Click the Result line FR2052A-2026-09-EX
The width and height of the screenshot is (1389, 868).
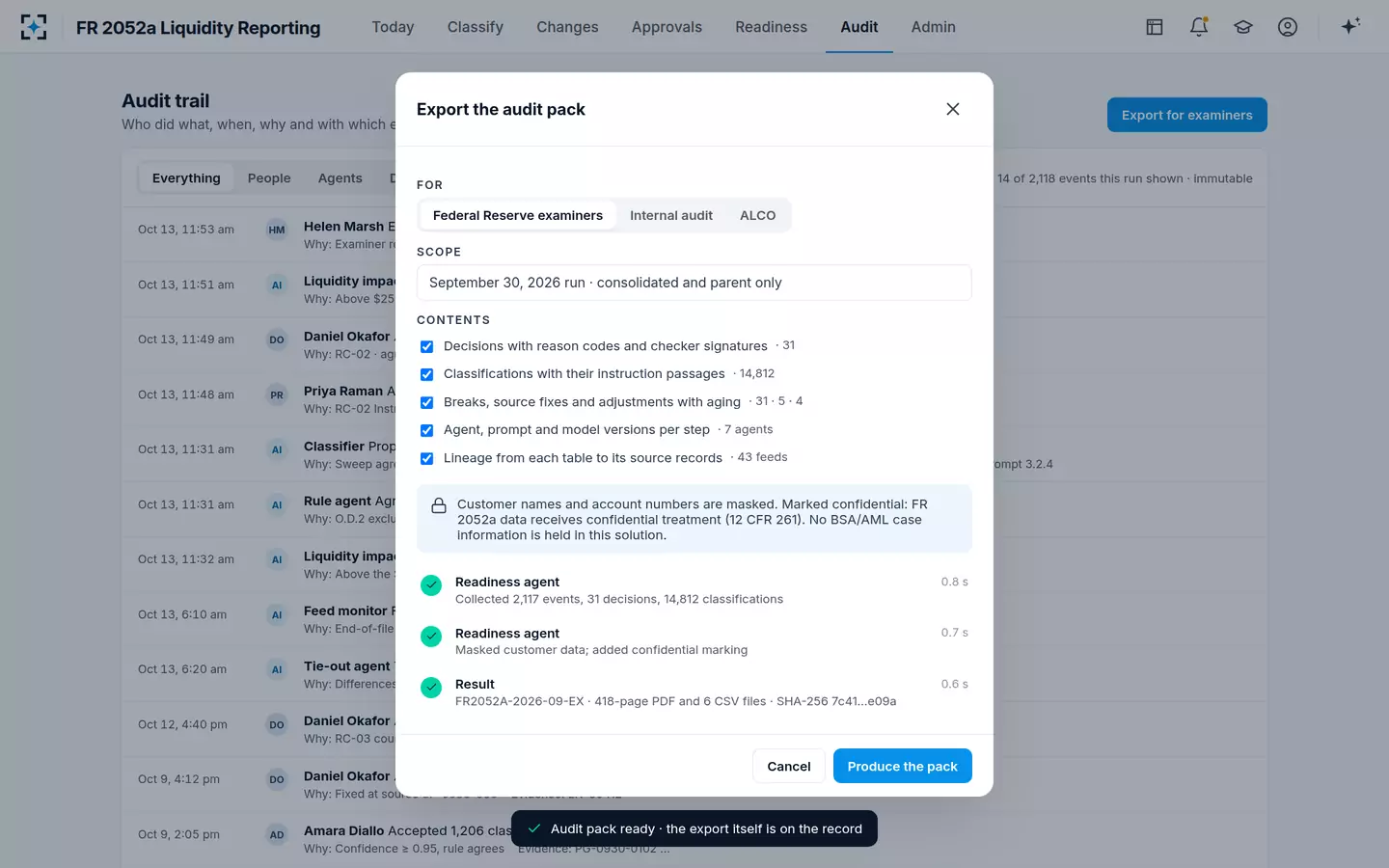coord(675,701)
